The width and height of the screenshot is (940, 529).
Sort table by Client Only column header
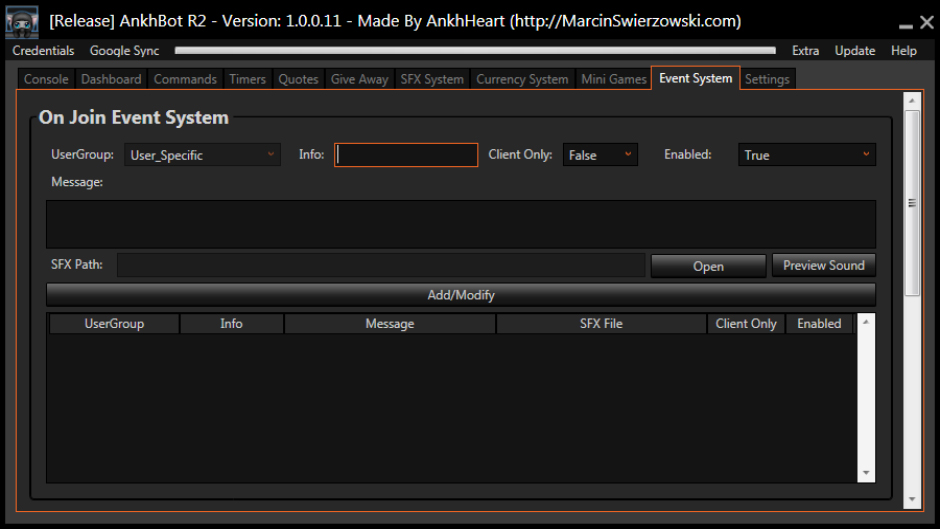tap(746, 323)
